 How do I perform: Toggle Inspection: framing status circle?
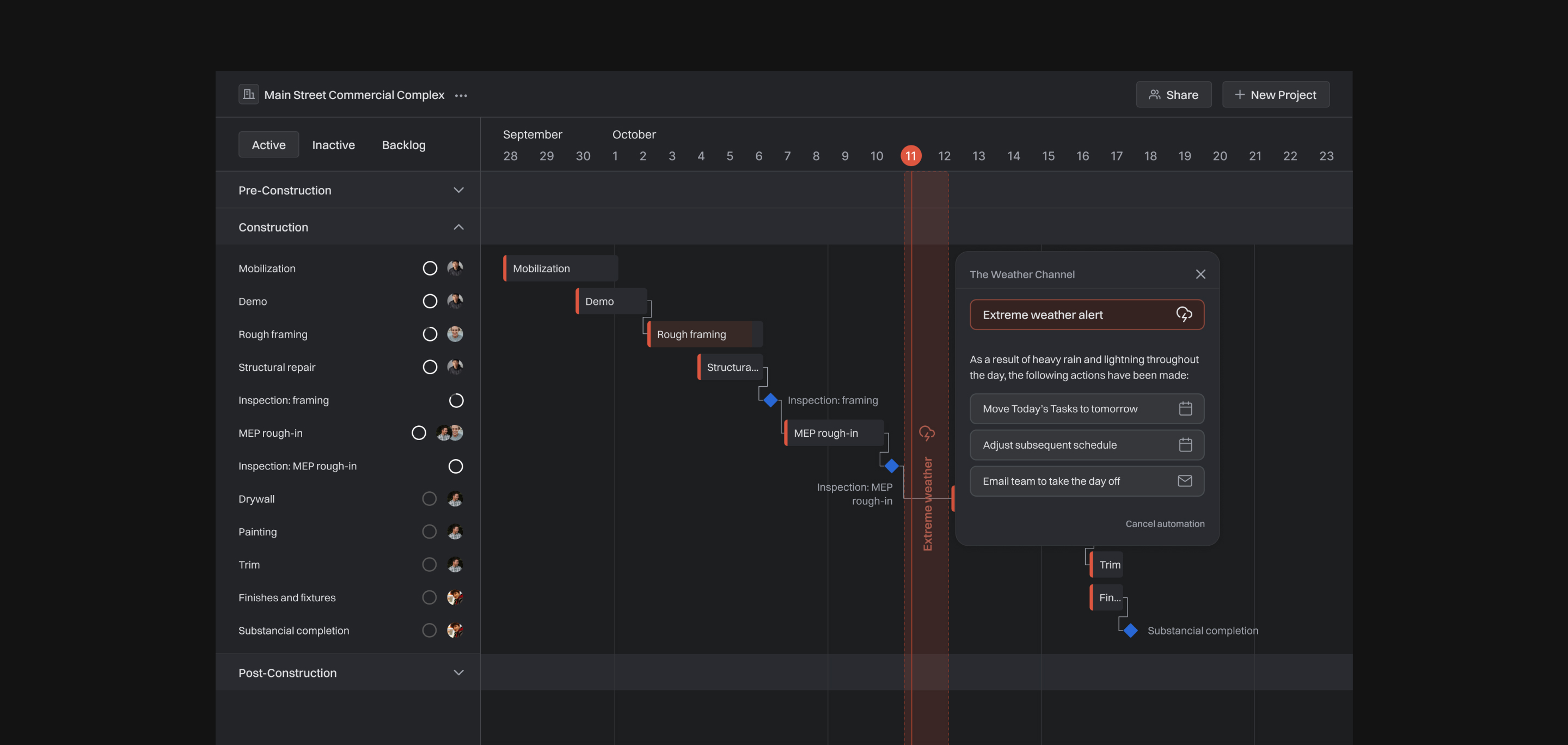click(x=456, y=400)
